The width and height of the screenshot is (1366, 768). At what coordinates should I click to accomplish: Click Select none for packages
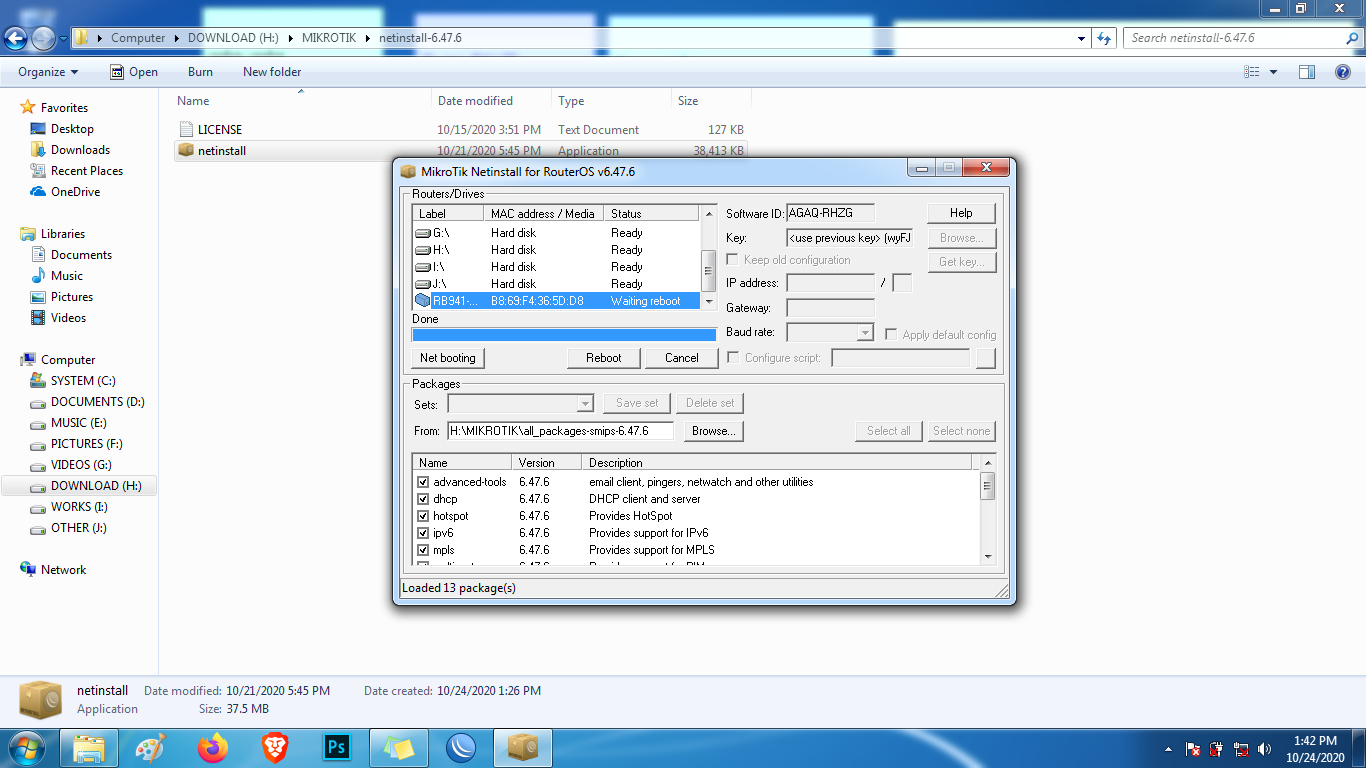click(x=961, y=431)
